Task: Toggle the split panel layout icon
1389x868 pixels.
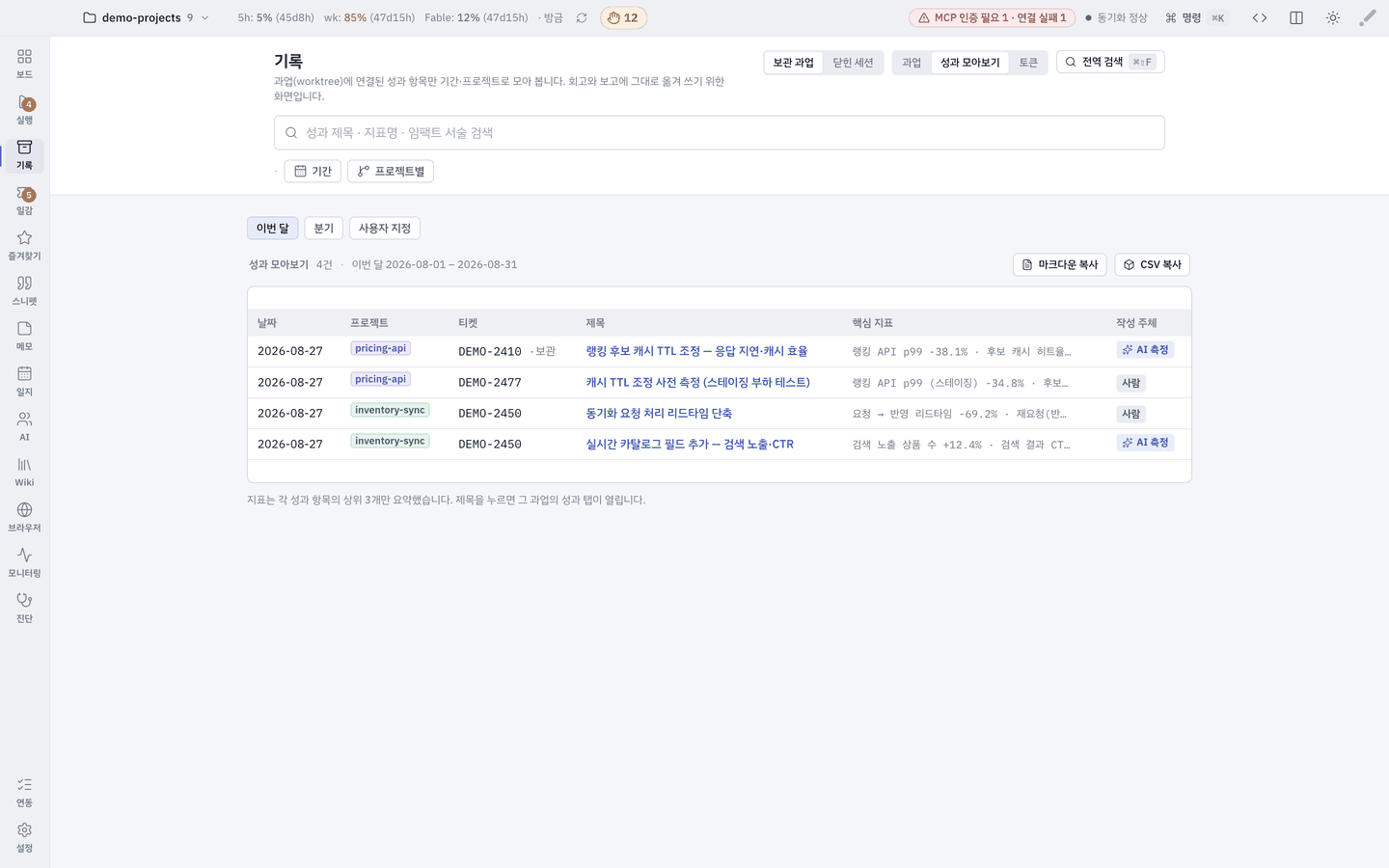Action: click(x=1296, y=17)
